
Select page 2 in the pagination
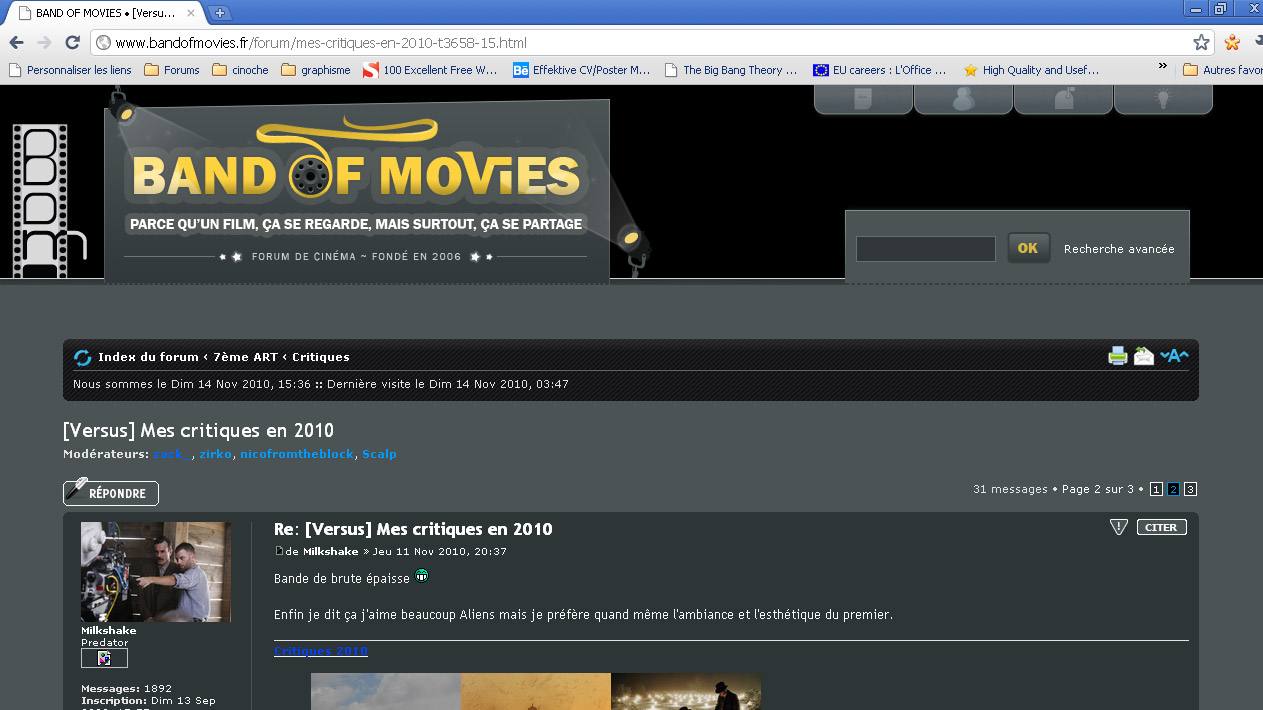(x=1173, y=489)
